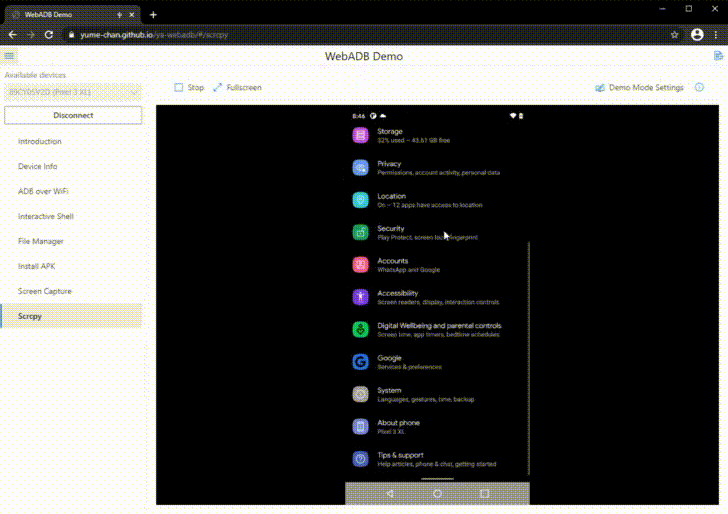Screen dimensions: 728x514
Task: Open the browser three-dot menu
Action: click(x=716, y=35)
